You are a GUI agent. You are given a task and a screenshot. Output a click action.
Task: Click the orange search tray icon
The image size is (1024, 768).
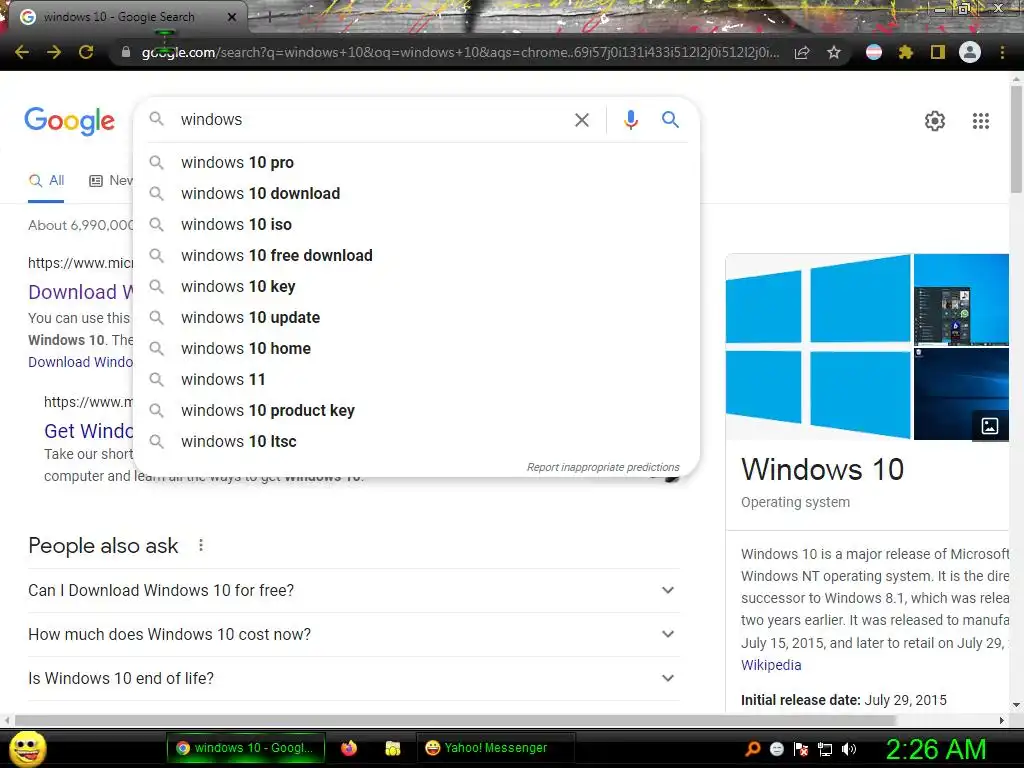752,749
